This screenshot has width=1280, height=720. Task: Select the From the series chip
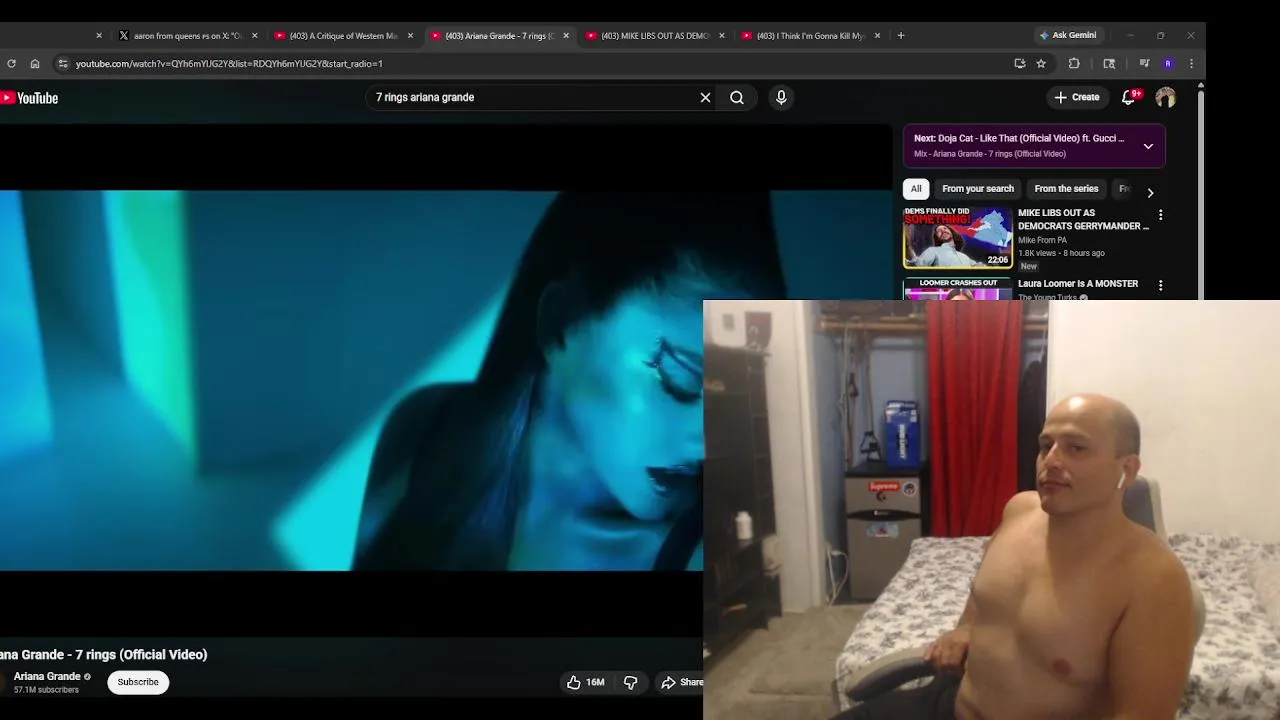pos(1066,189)
